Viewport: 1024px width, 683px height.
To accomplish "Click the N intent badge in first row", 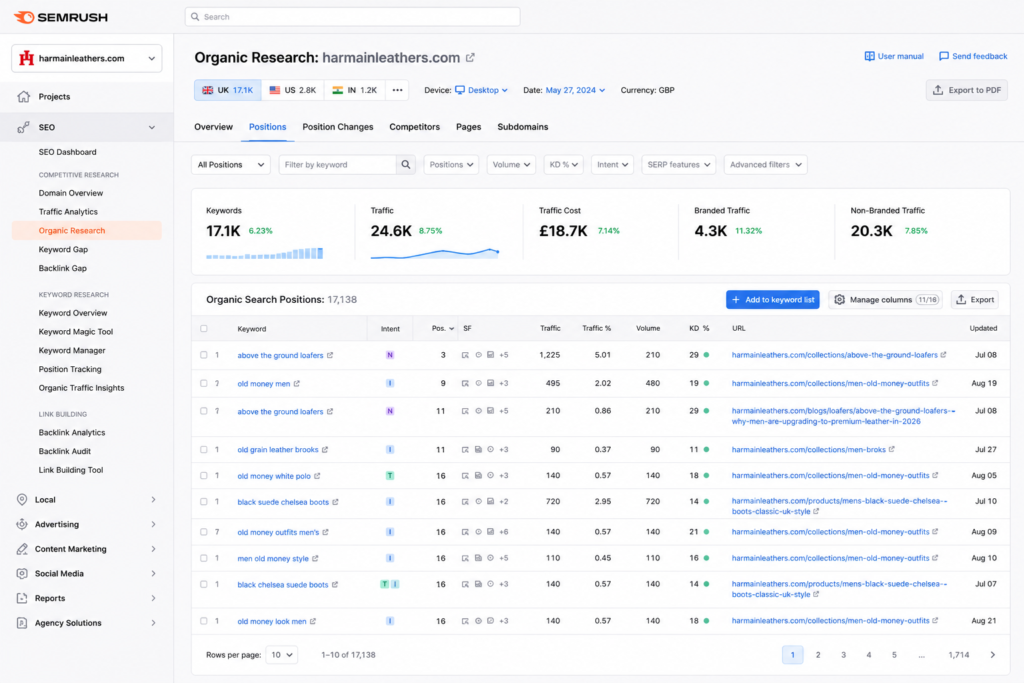I will tap(390, 355).
